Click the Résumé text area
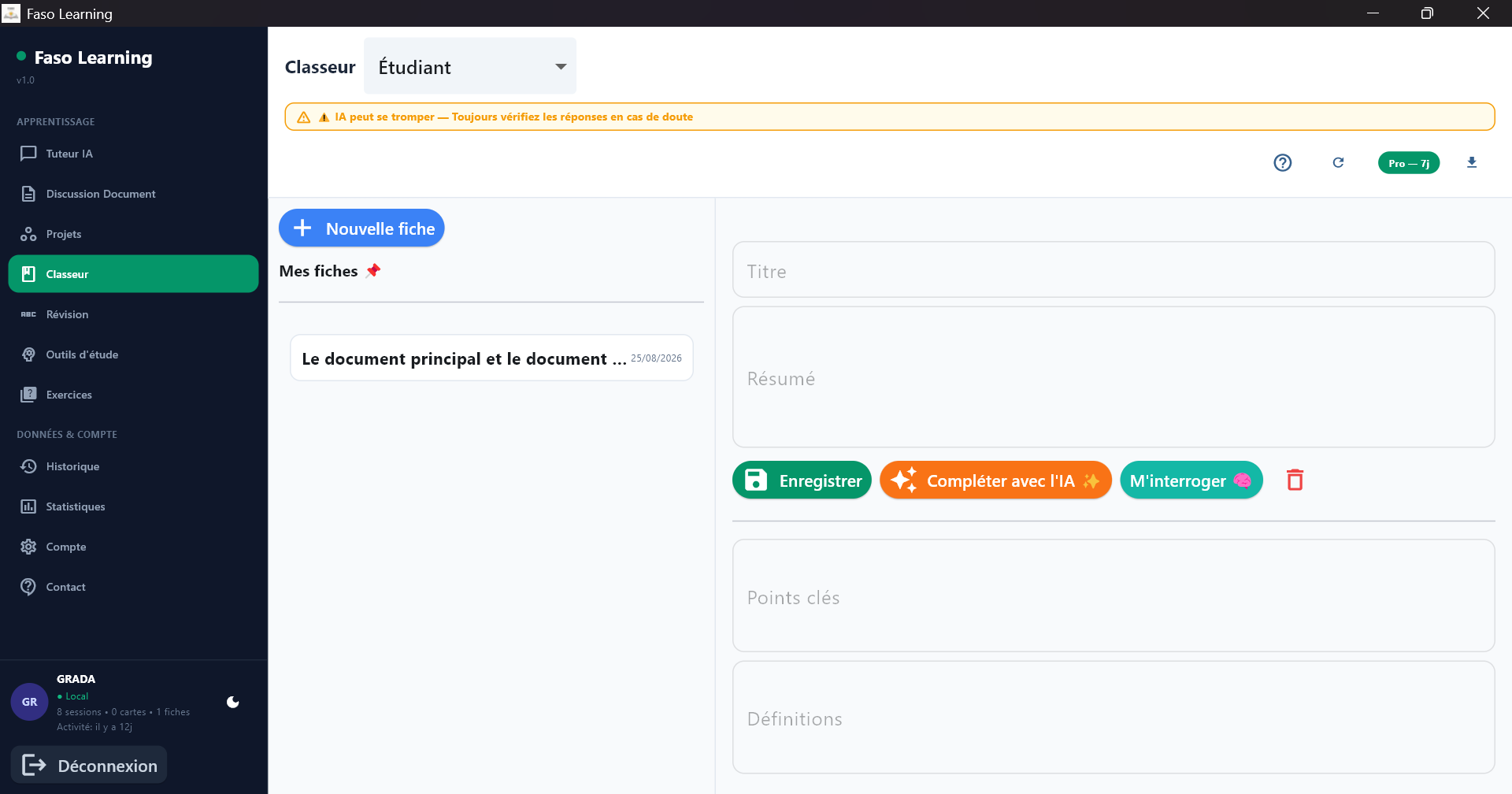This screenshot has width=1512, height=794. click(1114, 377)
